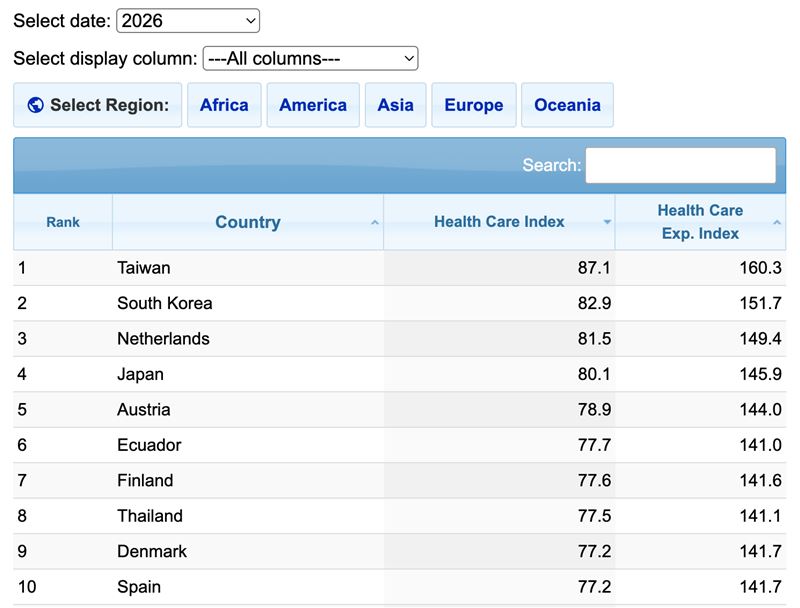Switch to the Europe region
The width and height of the screenshot is (800, 608).
pyautogui.click(x=474, y=105)
